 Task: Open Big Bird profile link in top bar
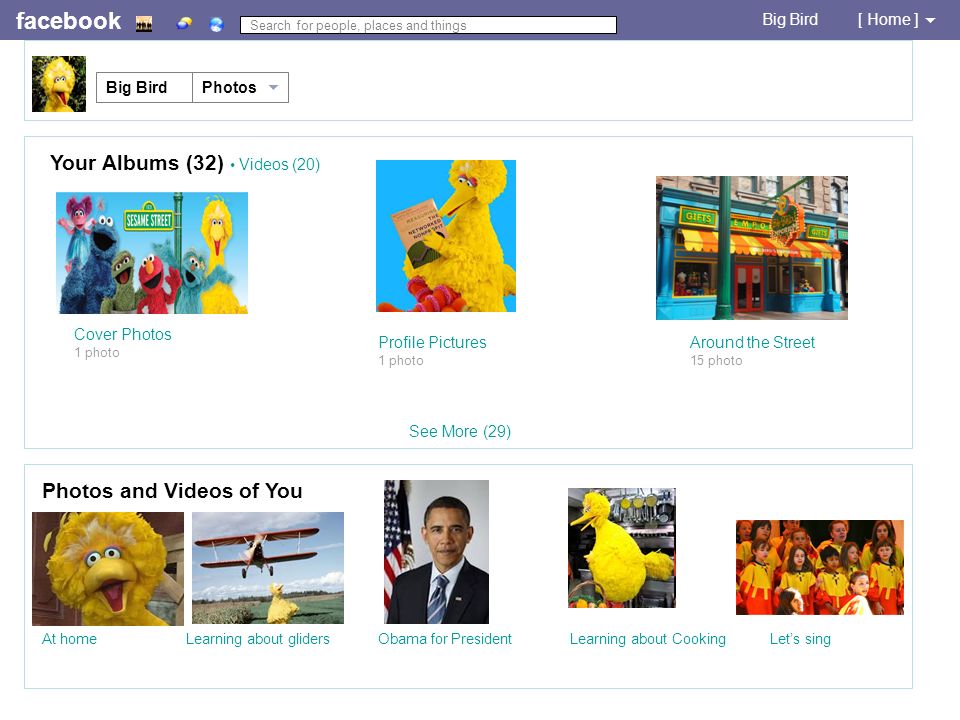pos(790,20)
